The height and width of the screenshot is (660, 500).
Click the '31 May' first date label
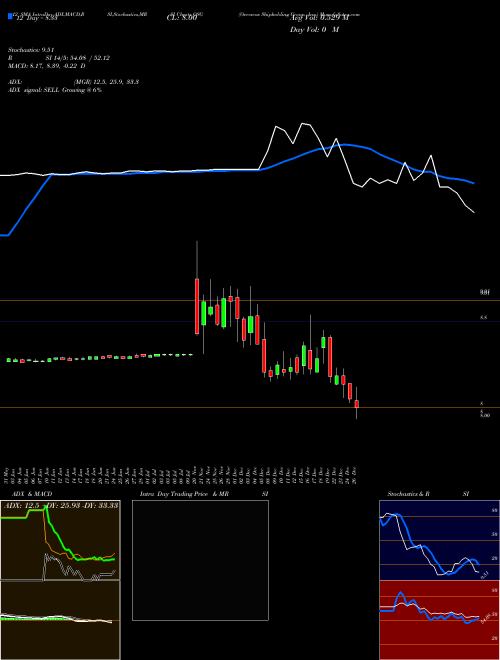click(8, 476)
